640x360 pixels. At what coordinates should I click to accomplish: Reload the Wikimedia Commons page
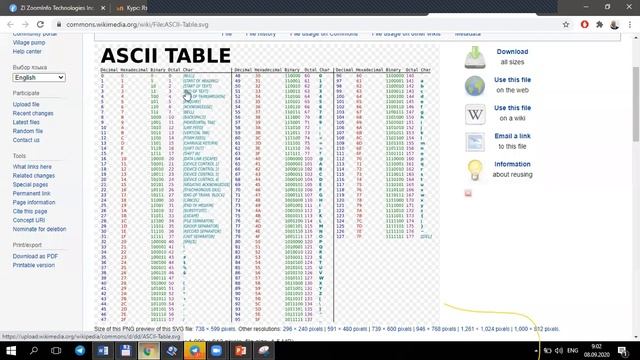[x=40, y=24]
